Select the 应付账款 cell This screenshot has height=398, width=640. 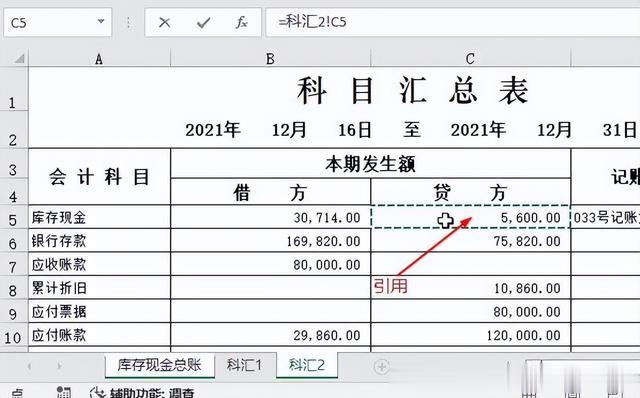99,335
